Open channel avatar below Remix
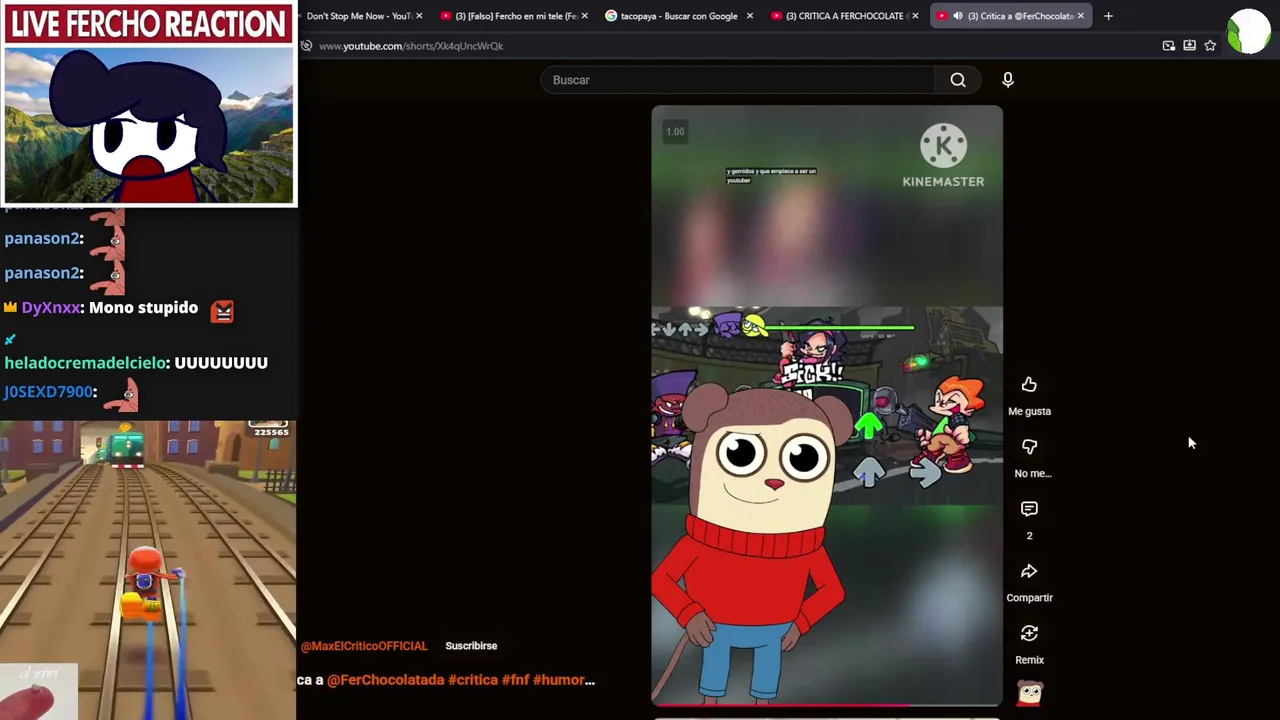Image resolution: width=1280 pixels, height=720 pixels. (1029, 692)
